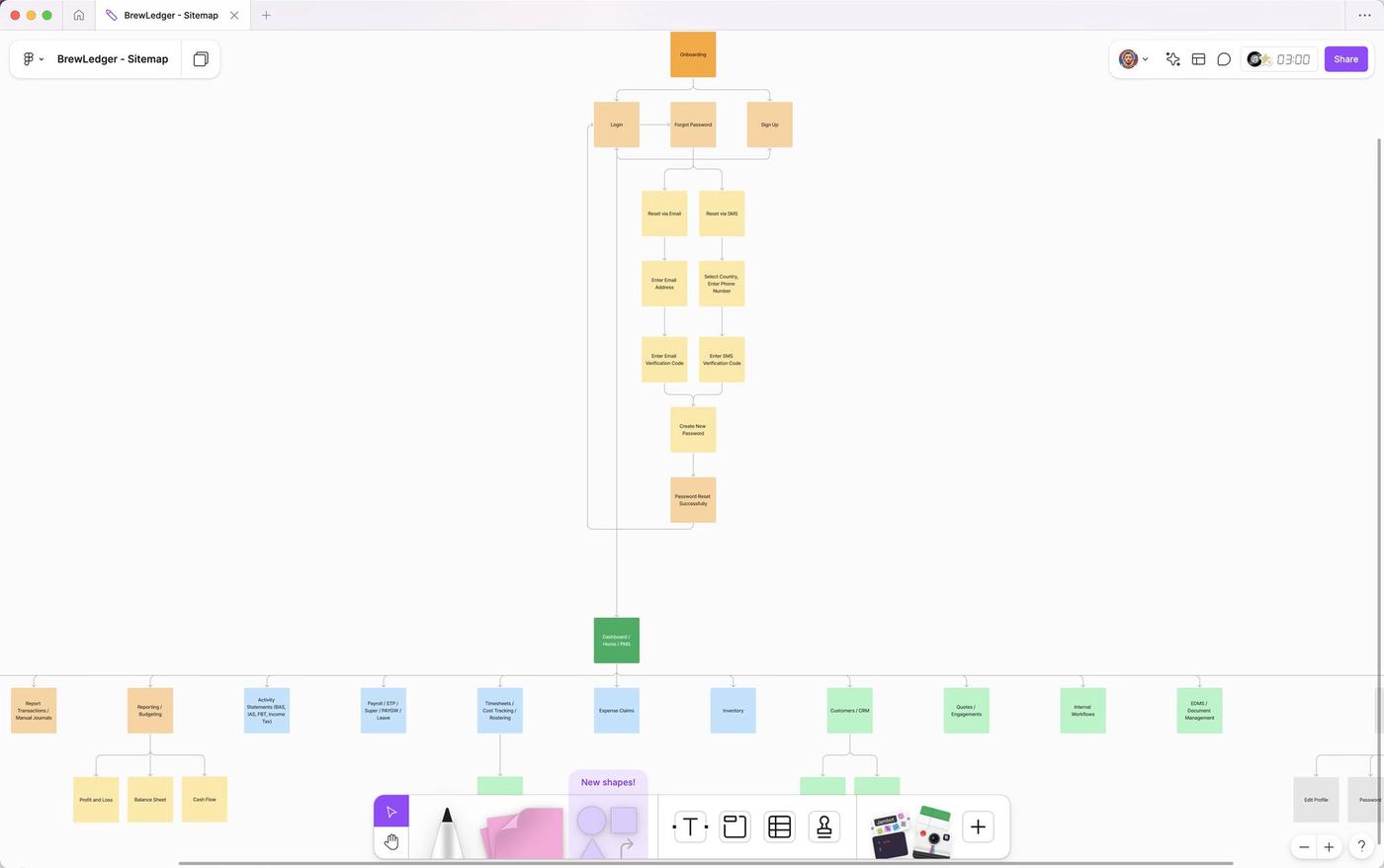Viewport: 1384px width, 868px height.
Task: Open the window more options ellipsis
Action: pos(1364,15)
